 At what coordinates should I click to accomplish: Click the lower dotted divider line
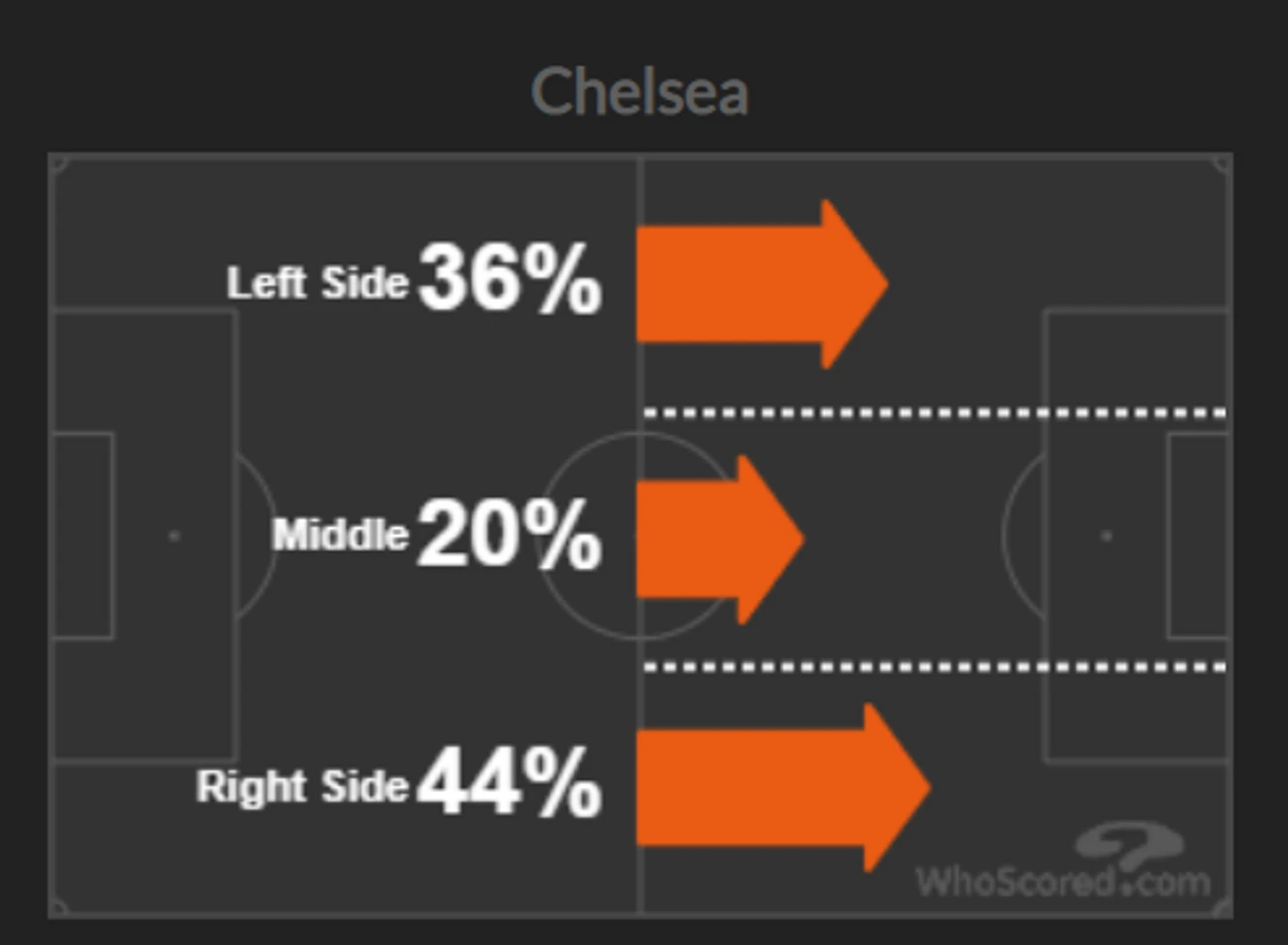(936, 667)
